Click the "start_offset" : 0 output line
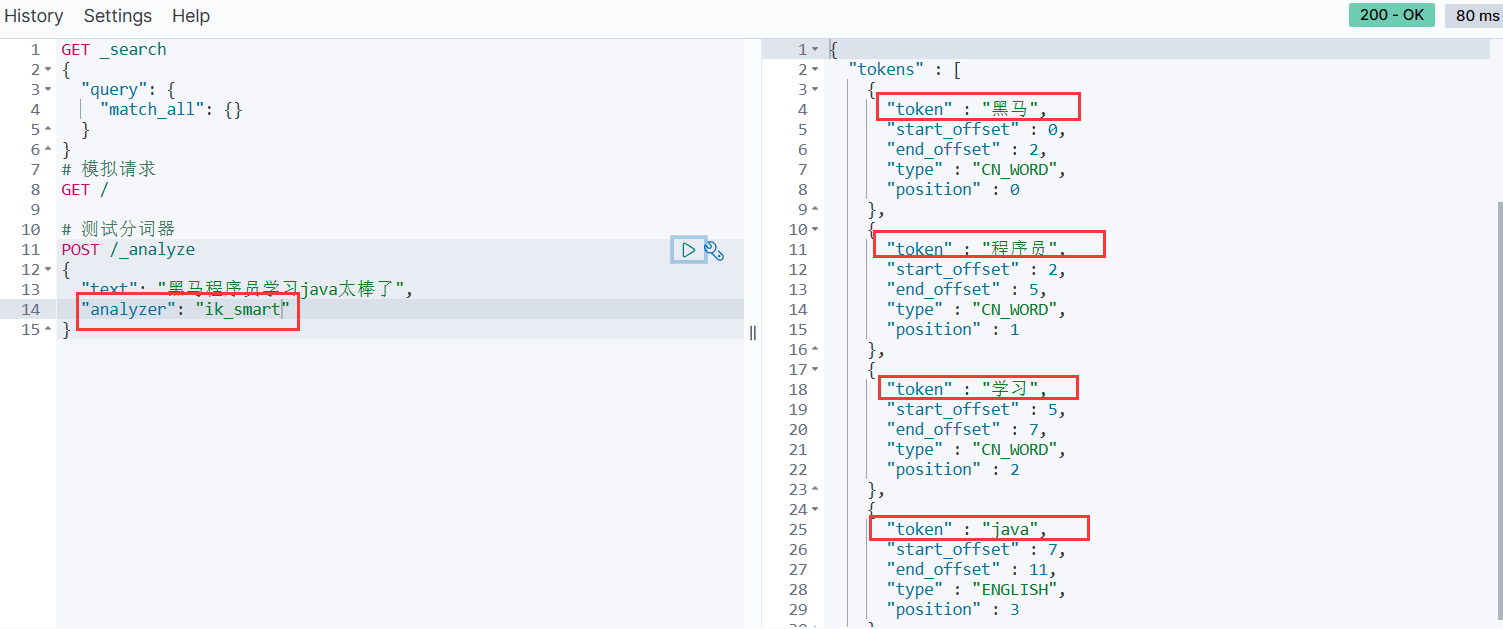 point(976,130)
